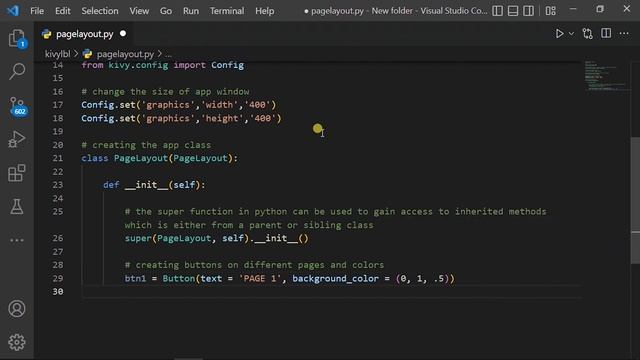Open the Extensions view

(x=17, y=173)
